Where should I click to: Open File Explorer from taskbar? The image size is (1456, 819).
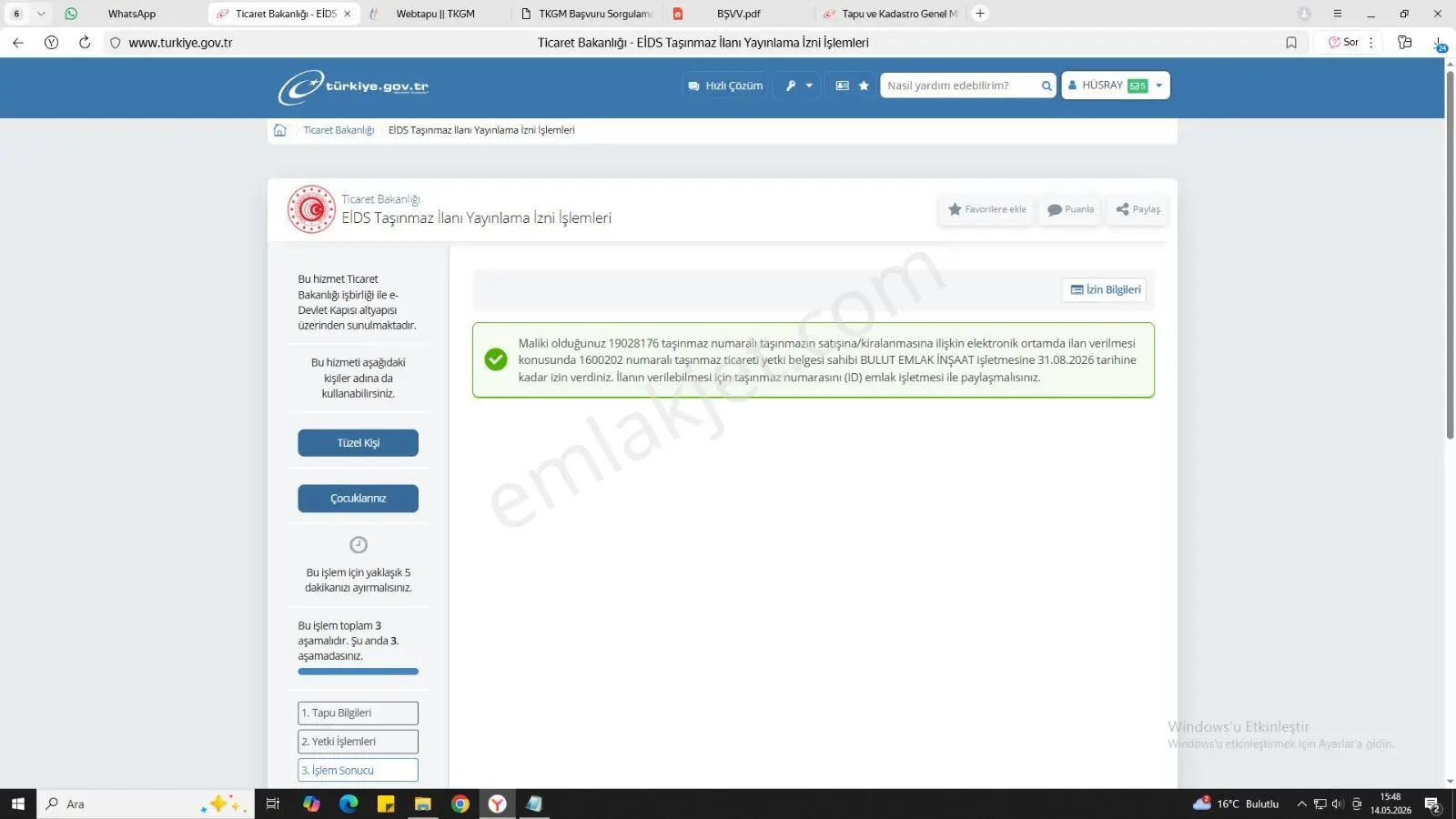click(423, 804)
